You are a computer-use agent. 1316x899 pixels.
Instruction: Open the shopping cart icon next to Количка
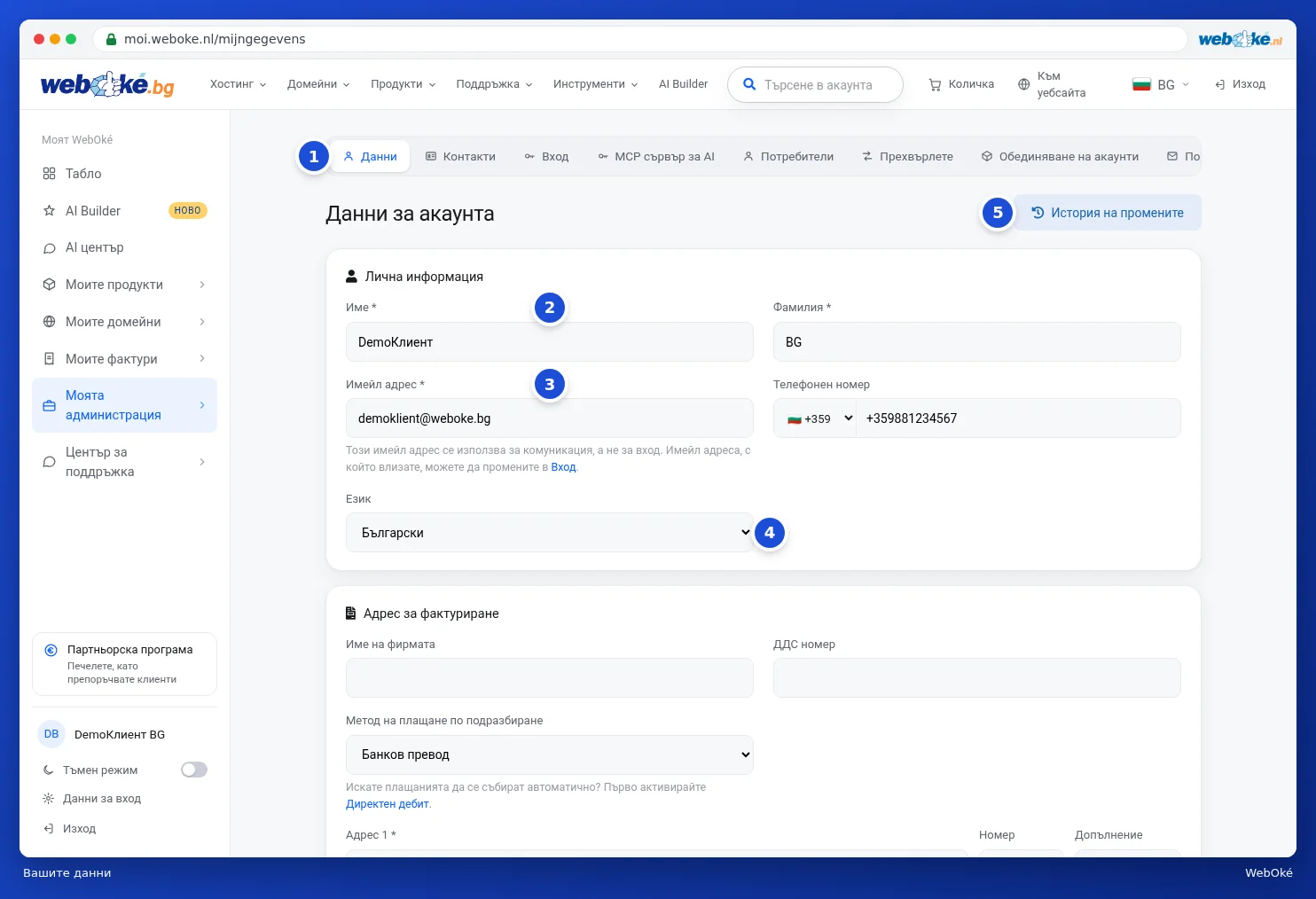point(935,84)
